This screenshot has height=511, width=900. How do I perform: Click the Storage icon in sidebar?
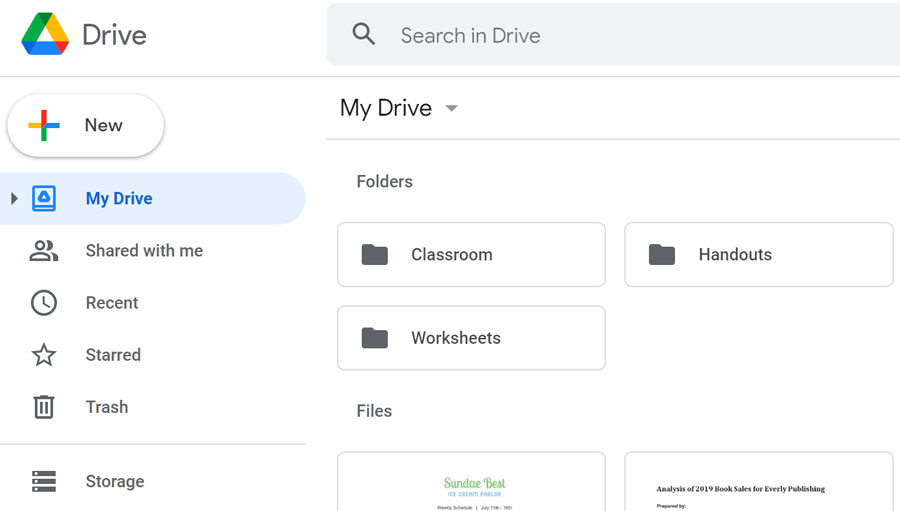pyautogui.click(x=44, y=481)
